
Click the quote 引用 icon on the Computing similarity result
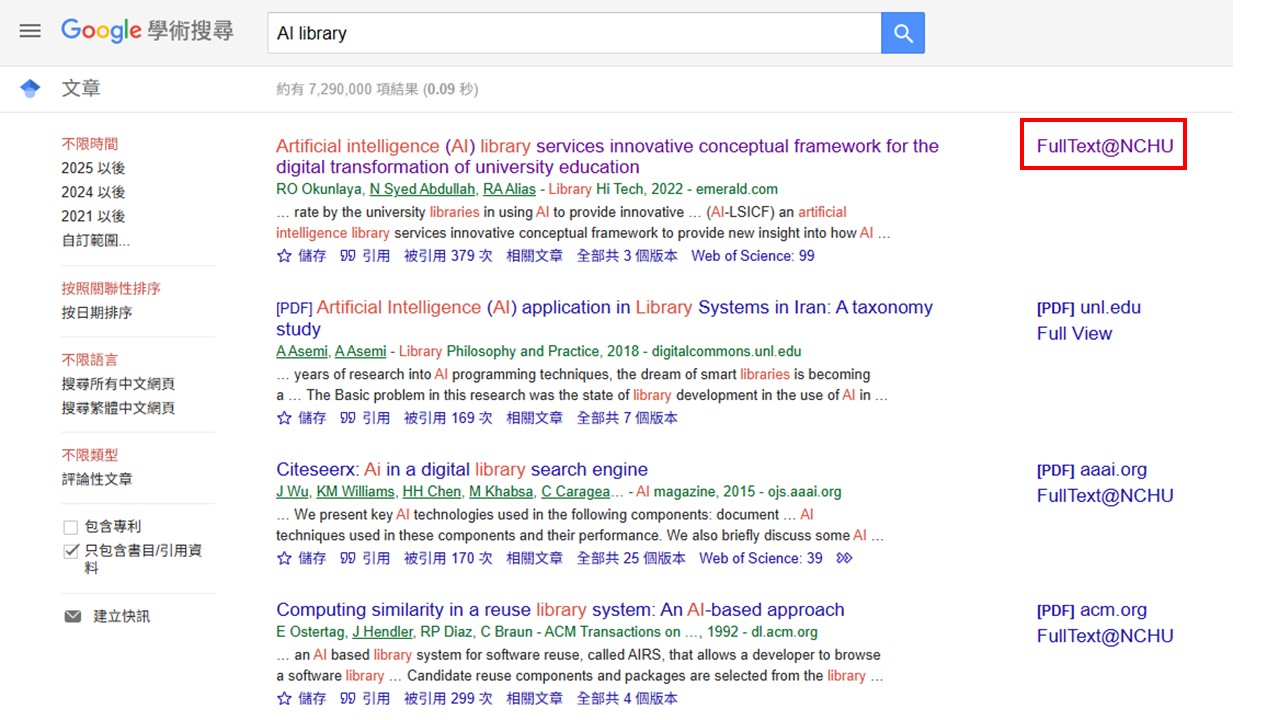[x=348, y=698]
